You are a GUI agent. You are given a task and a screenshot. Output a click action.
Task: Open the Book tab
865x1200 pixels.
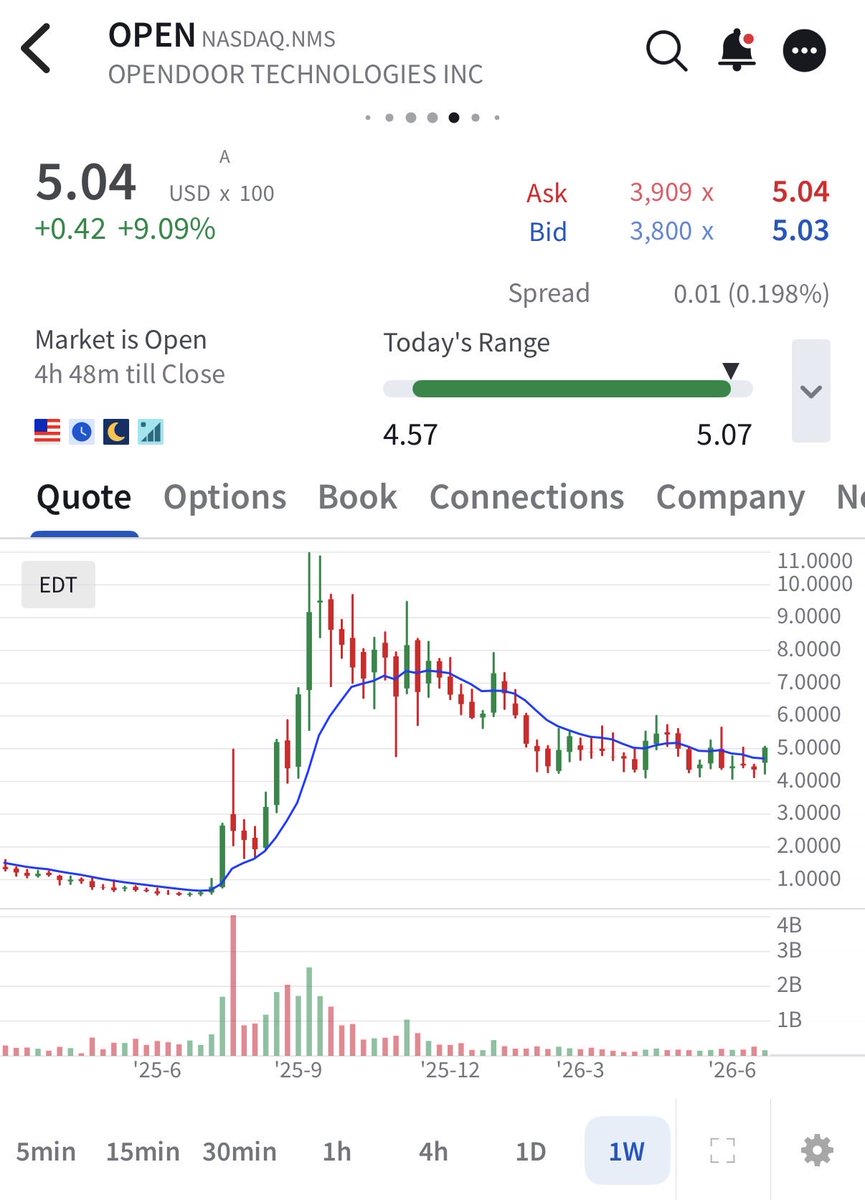357,497
